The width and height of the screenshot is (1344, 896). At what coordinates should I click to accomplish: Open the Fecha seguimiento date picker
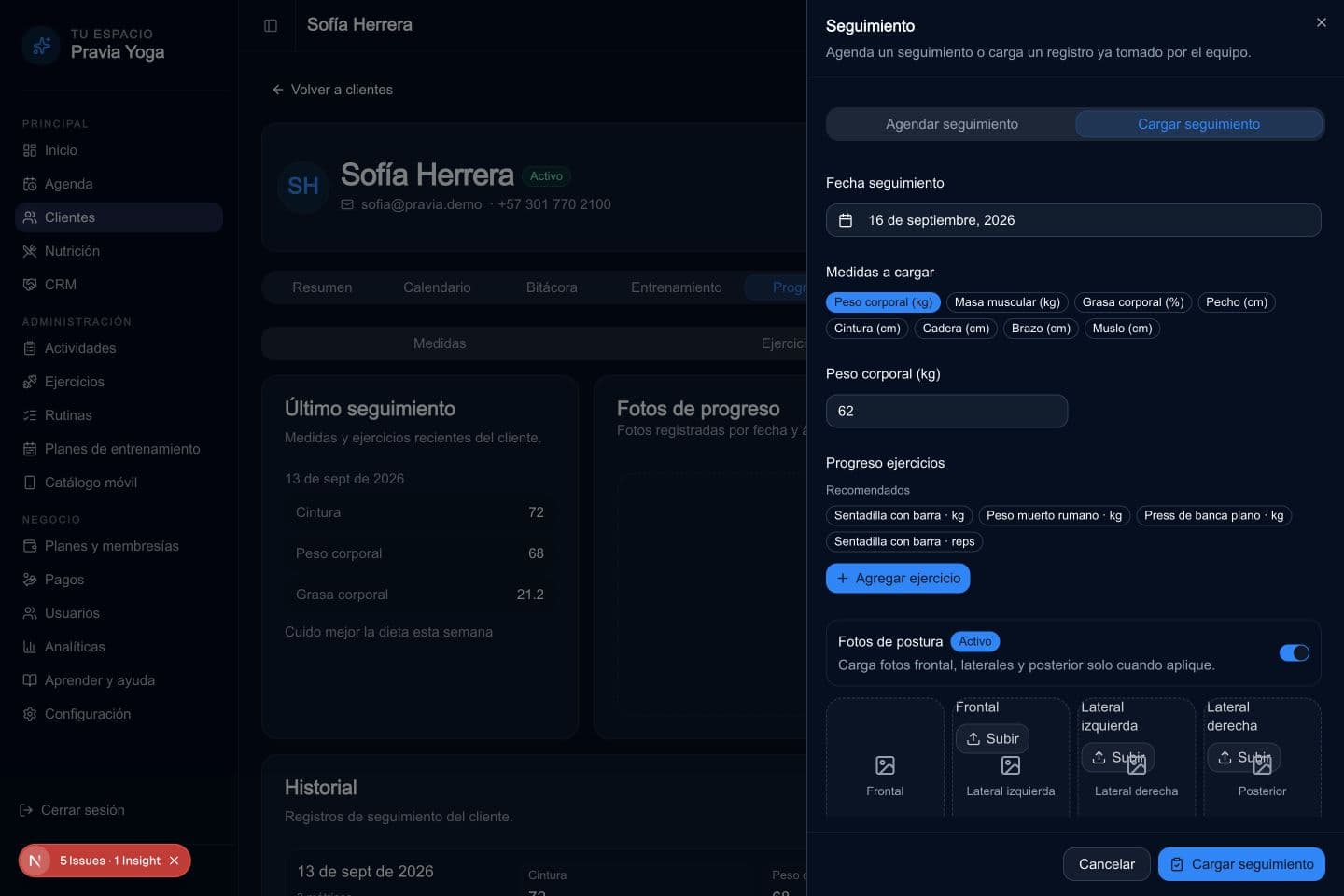point(1073,220)
